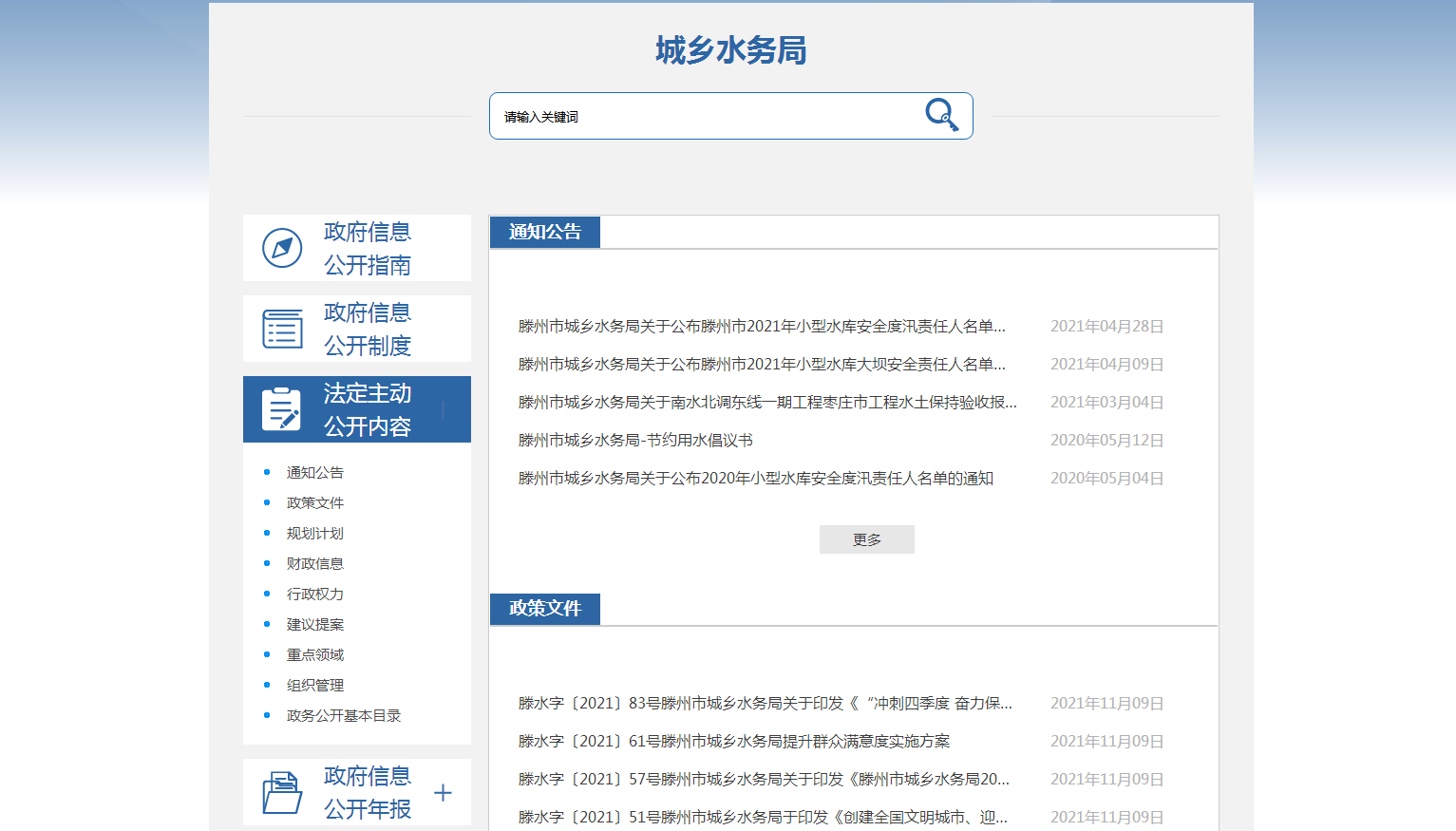The width and height of the screenshot is (1456, 831).
Task: Expand 政府信息公开年报 with the plus sign
Action: (x=443, y=792)
